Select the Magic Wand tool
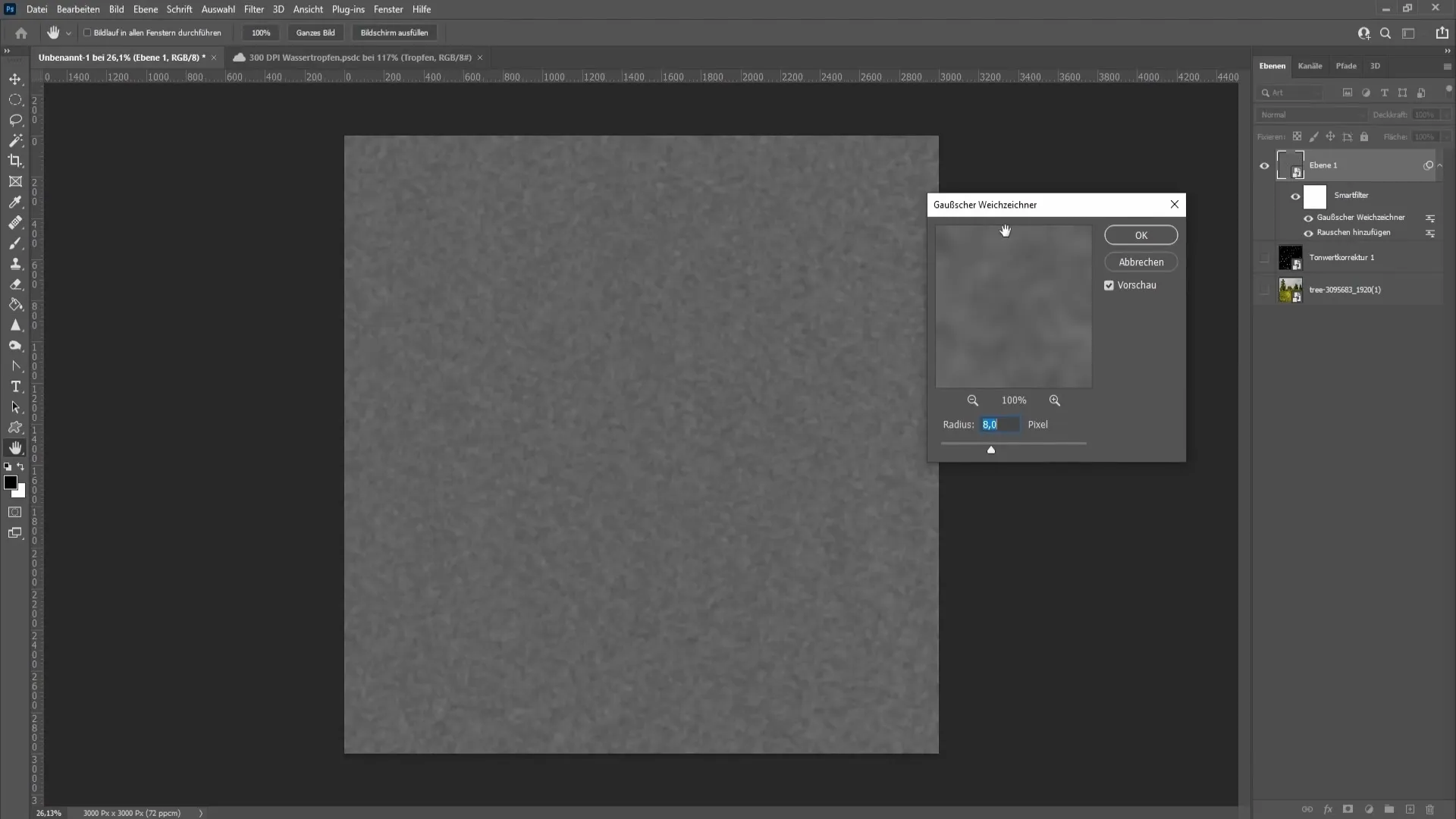This screenshot has height=819, width=1456. 15,140
